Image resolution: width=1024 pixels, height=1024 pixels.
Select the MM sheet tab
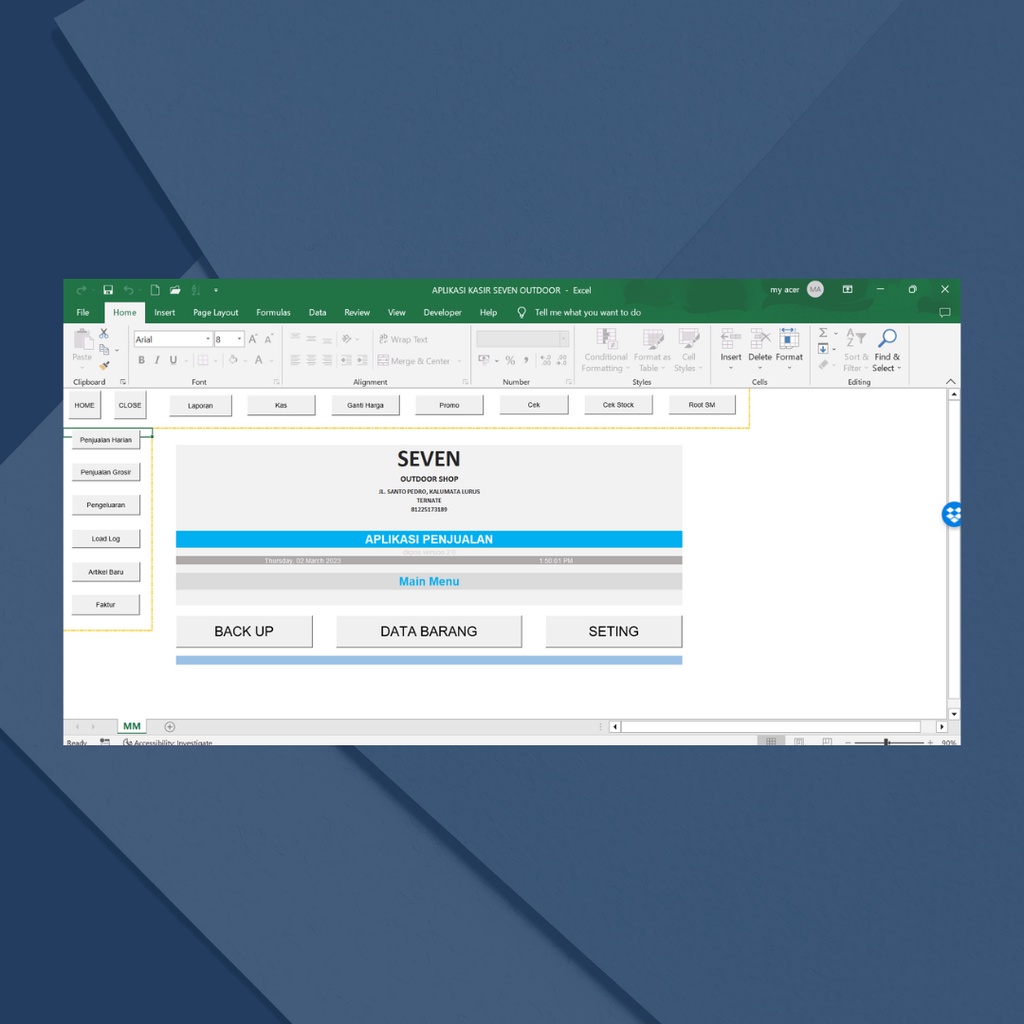[132, 726]
